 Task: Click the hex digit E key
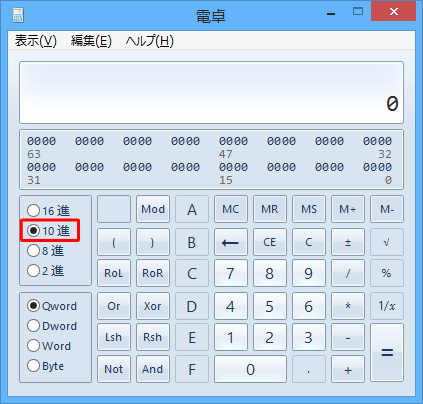(x=192, y=337)
